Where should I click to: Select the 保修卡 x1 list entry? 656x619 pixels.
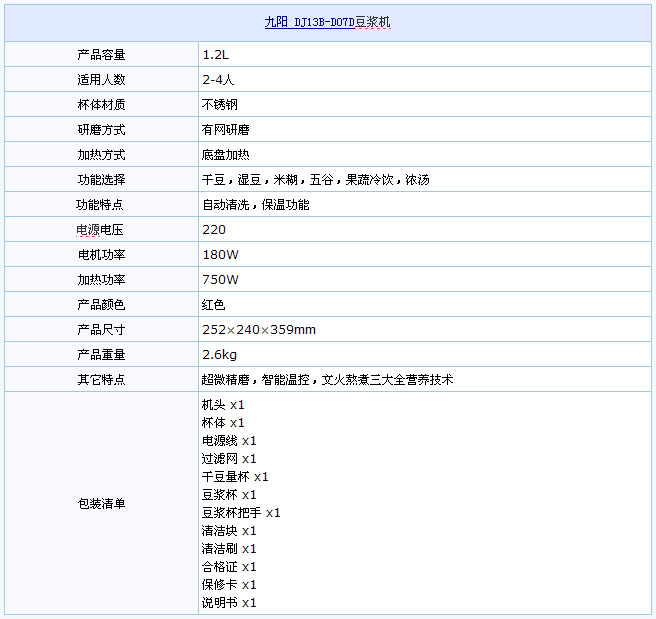click(229, 585)
